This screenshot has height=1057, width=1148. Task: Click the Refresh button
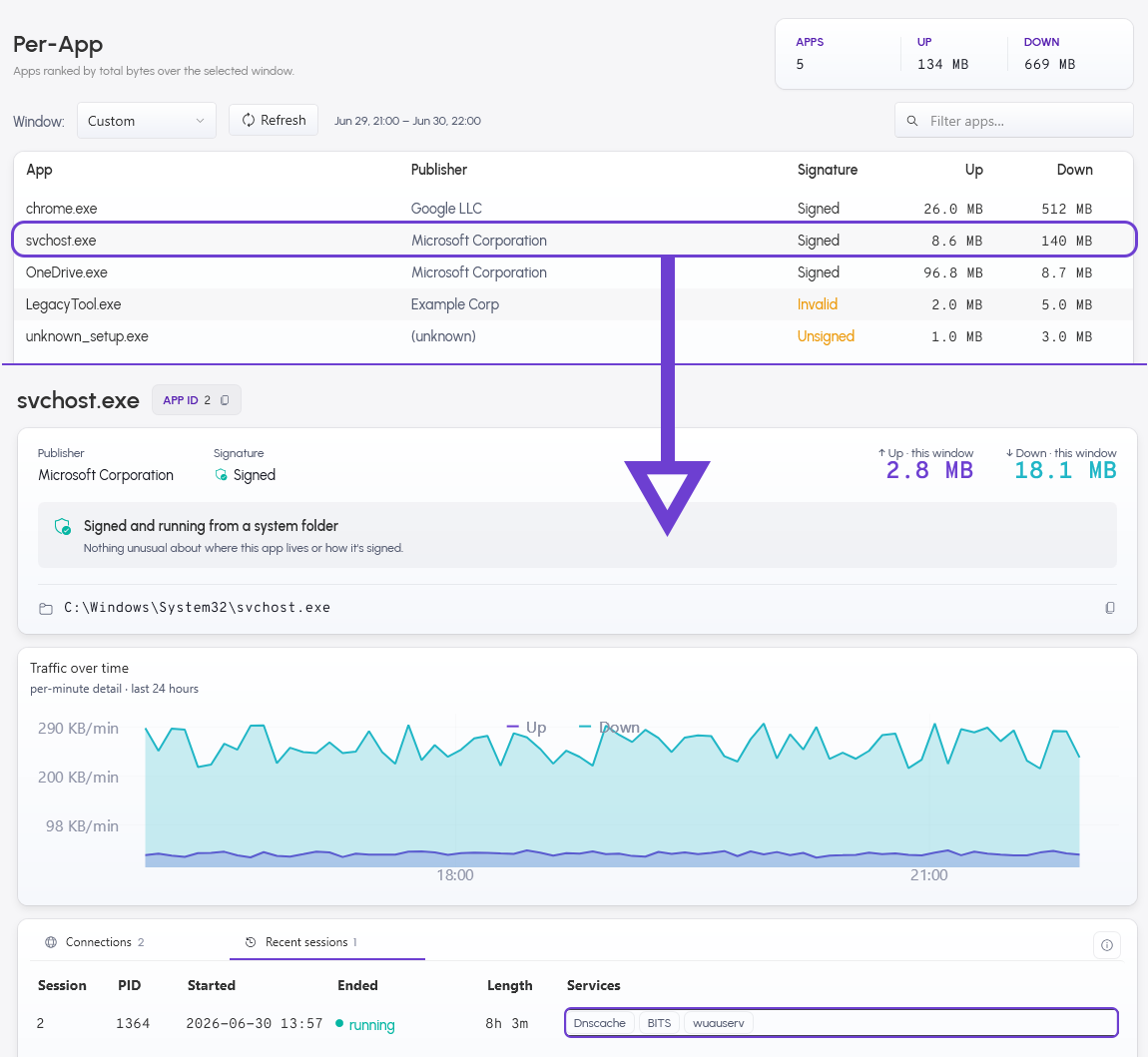pyautogui.click(x=274, y=120)
